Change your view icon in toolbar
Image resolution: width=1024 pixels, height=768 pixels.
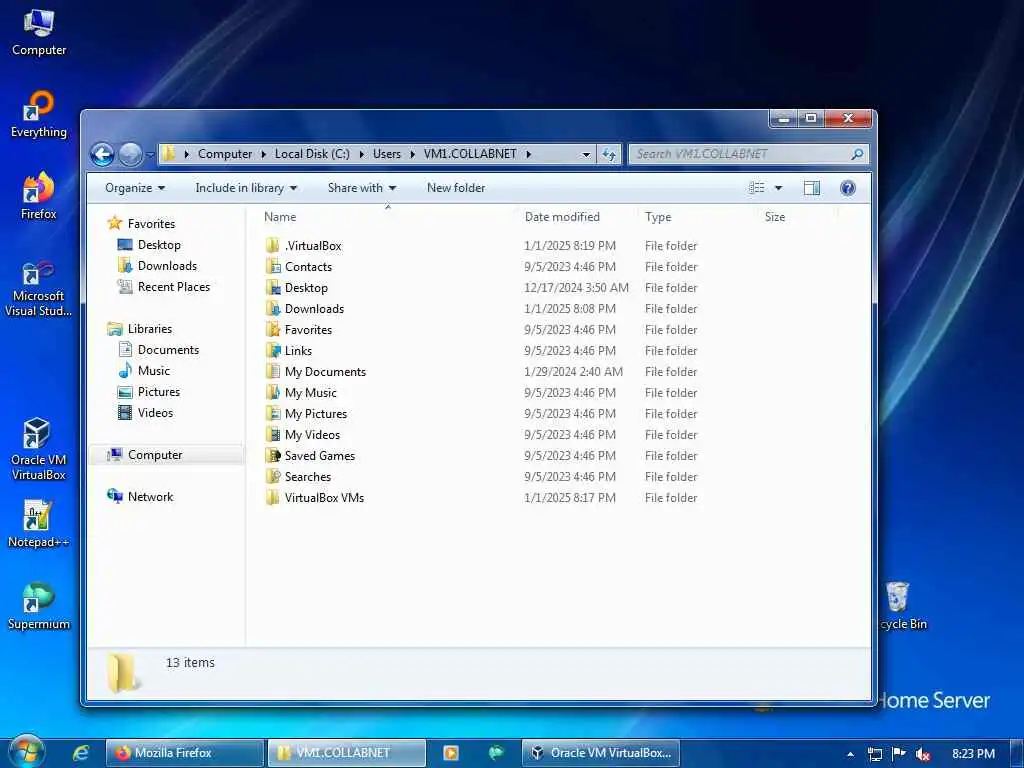tap(757, 188)
